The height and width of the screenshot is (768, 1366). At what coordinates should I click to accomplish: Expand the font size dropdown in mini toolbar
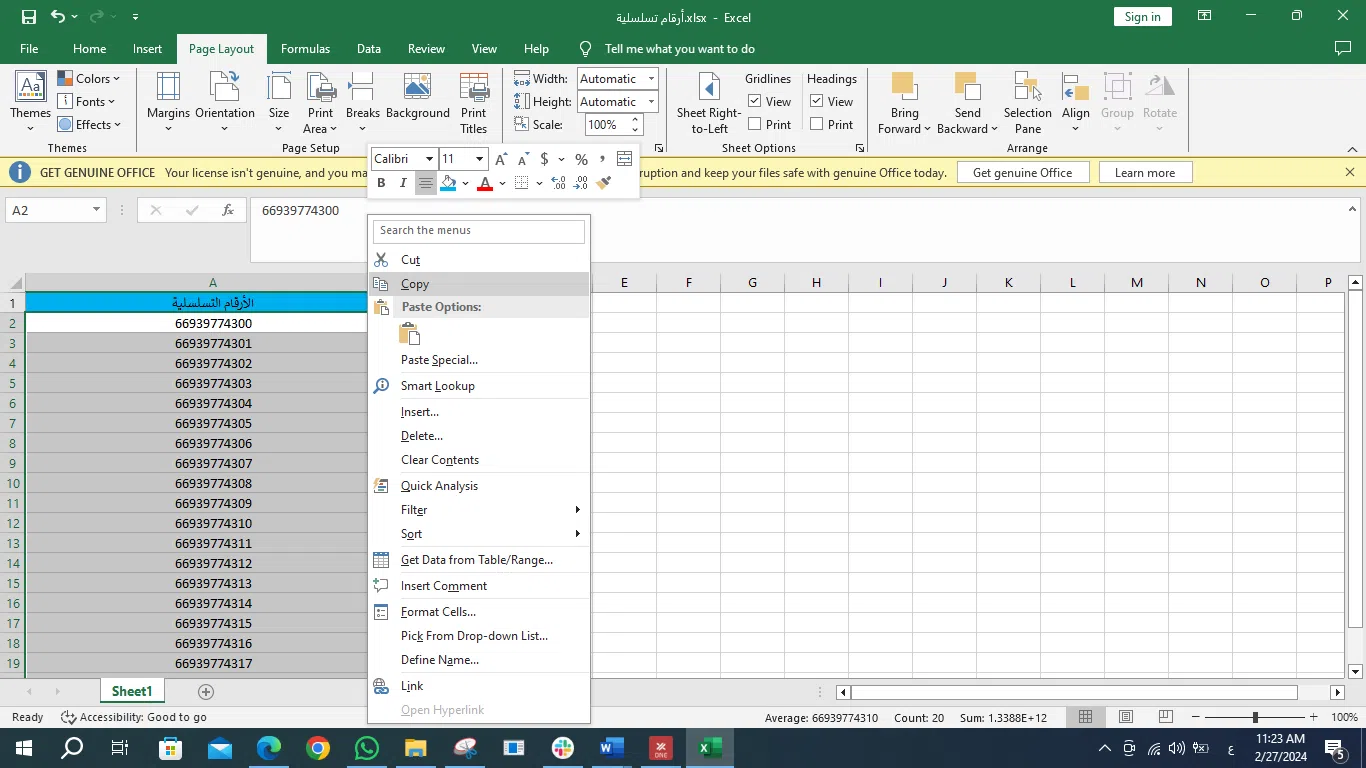[x=479, y=159]
